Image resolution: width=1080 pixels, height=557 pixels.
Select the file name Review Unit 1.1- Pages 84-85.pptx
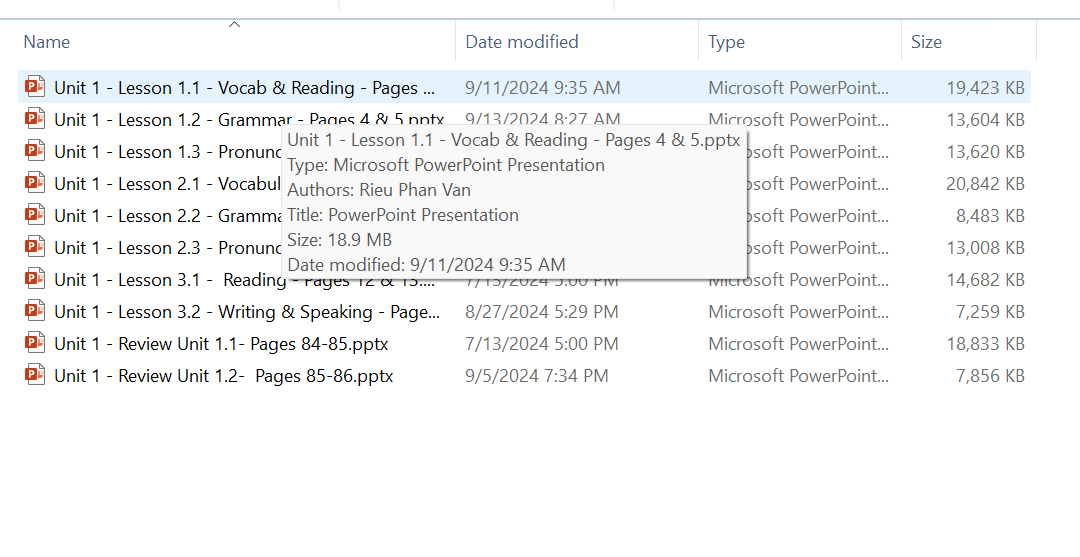pos(221,344)
